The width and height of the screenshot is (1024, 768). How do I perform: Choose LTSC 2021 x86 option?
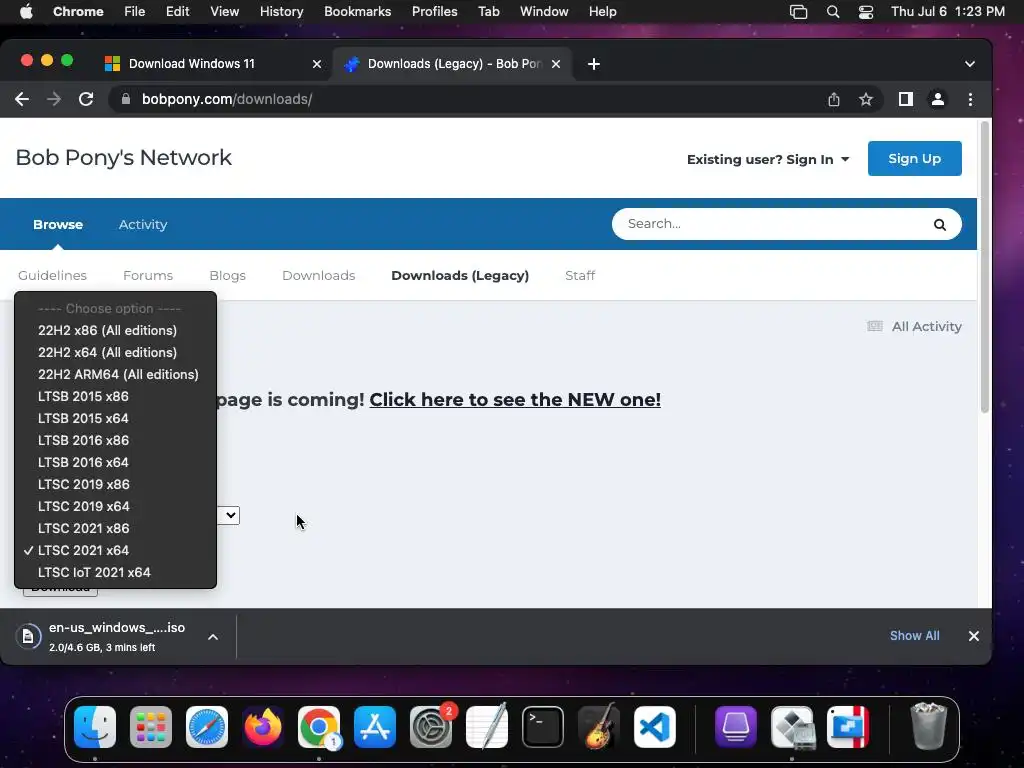[x=116, y=528]
